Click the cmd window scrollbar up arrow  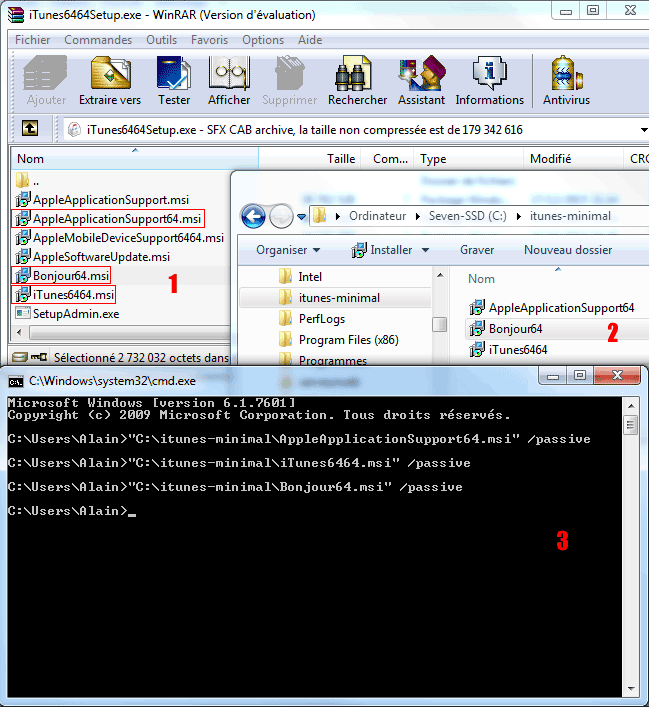(631, 406)
